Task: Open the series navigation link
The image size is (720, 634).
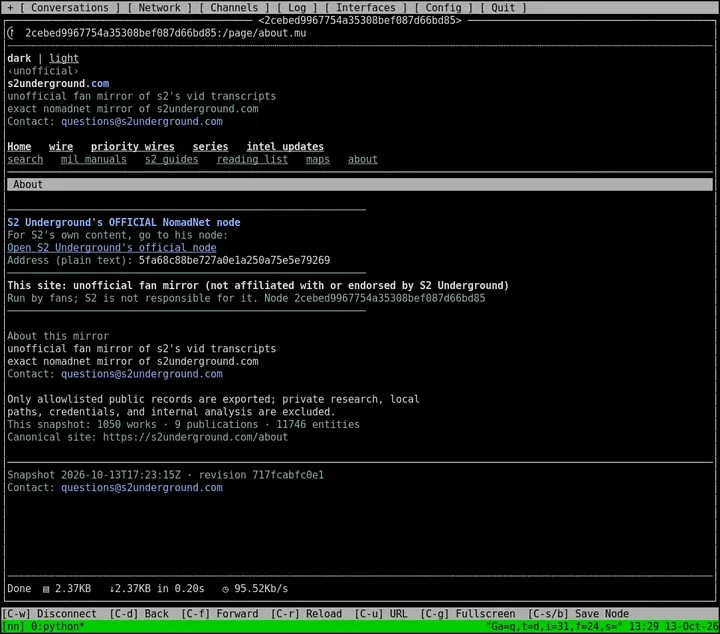Action: click(x=210, y=146)
